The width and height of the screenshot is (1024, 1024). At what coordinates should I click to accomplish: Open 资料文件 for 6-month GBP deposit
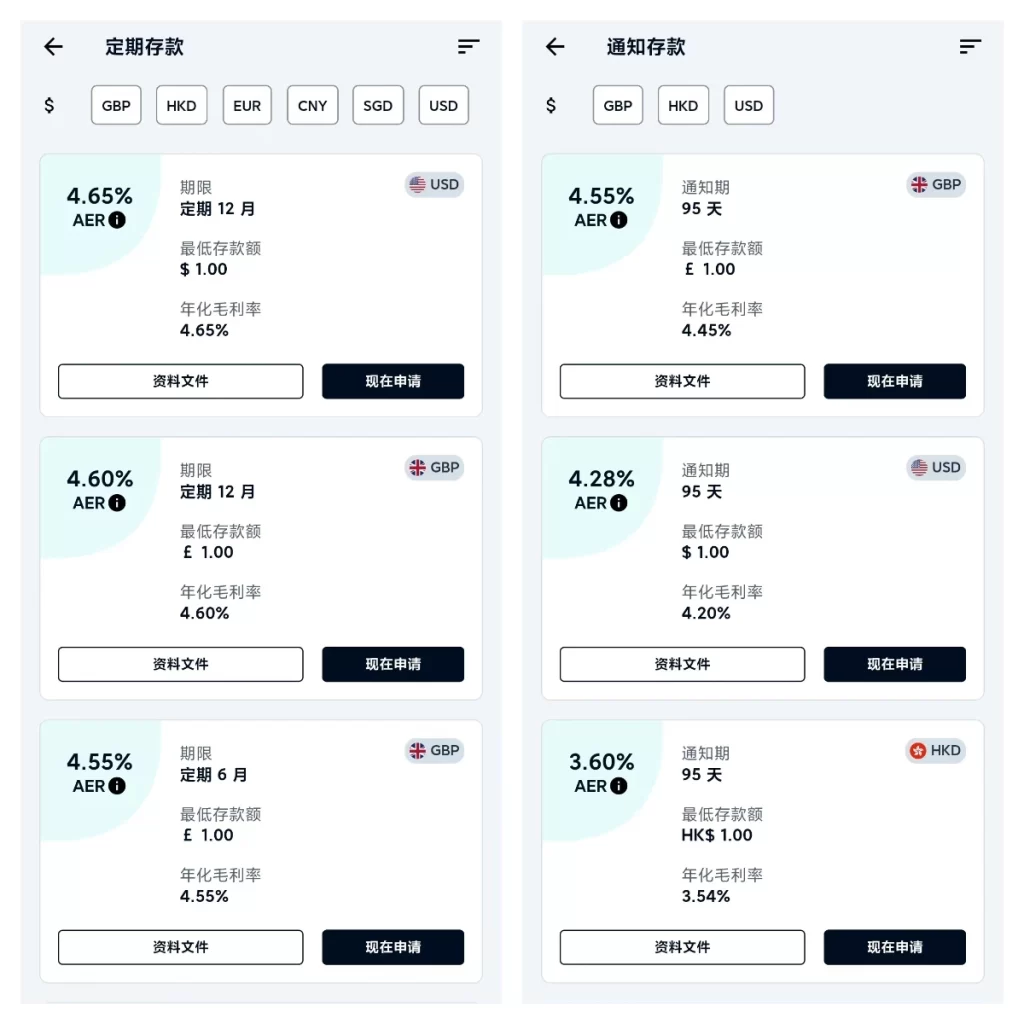tap(180, 947)
